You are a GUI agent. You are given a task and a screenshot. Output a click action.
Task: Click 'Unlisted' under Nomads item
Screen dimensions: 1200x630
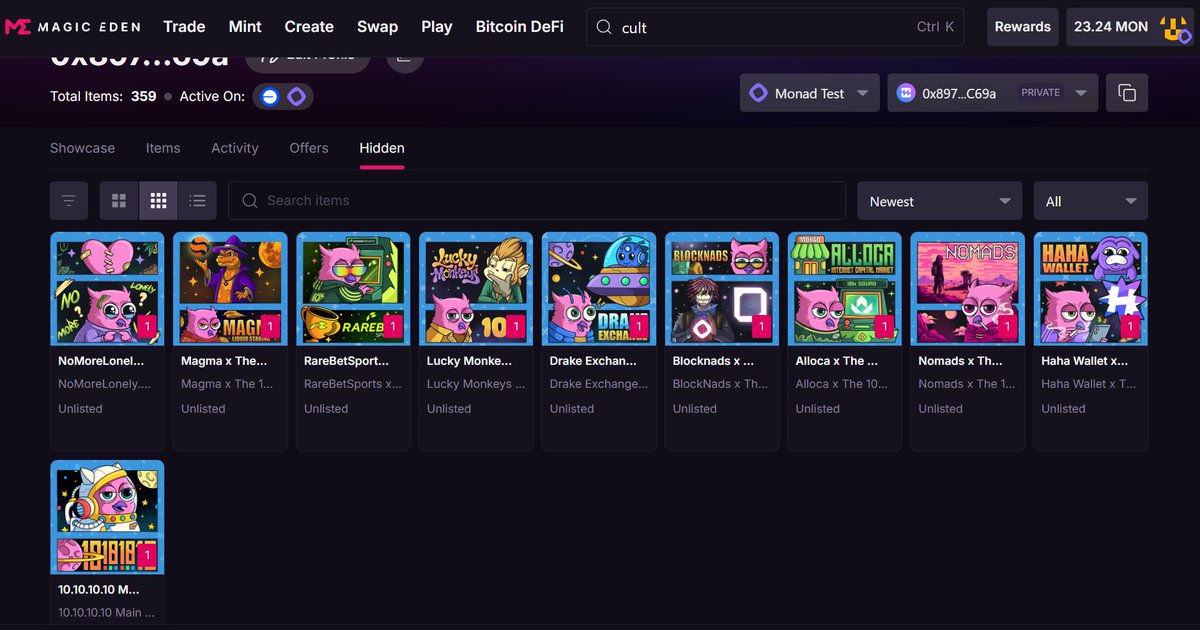coord(940,409)
